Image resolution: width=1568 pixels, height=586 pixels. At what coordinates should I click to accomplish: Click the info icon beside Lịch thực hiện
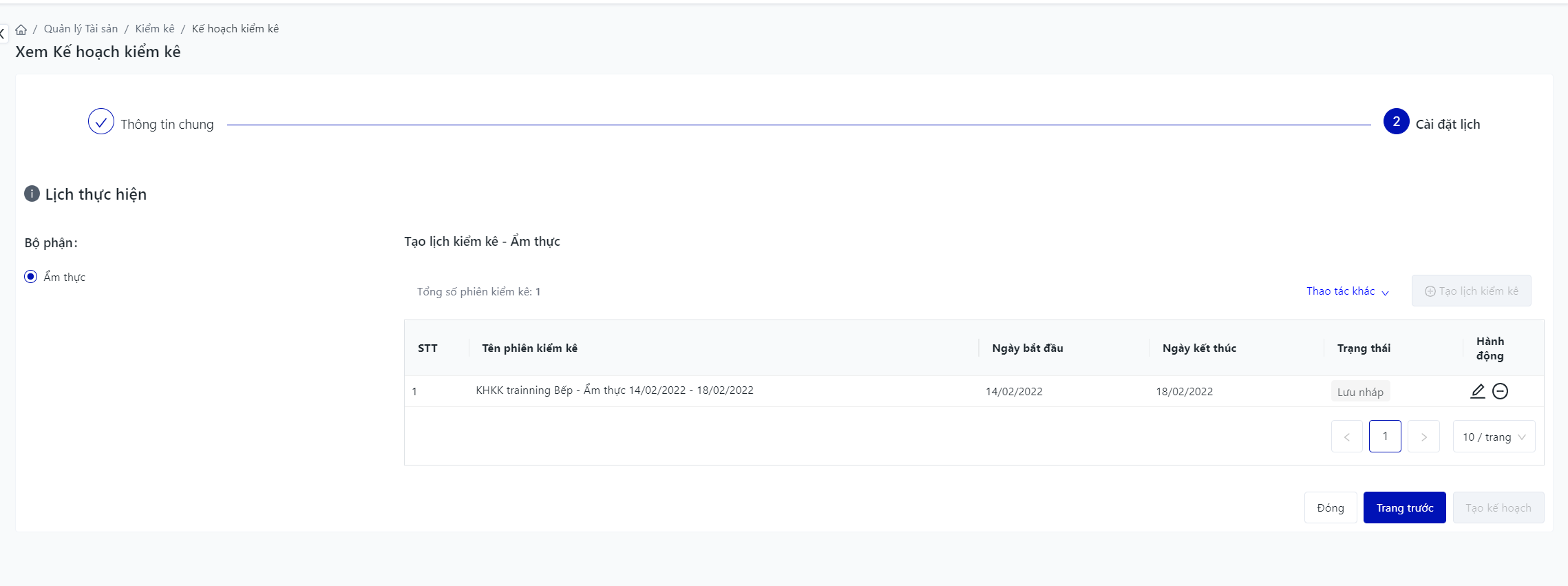[x=32, y=193]
